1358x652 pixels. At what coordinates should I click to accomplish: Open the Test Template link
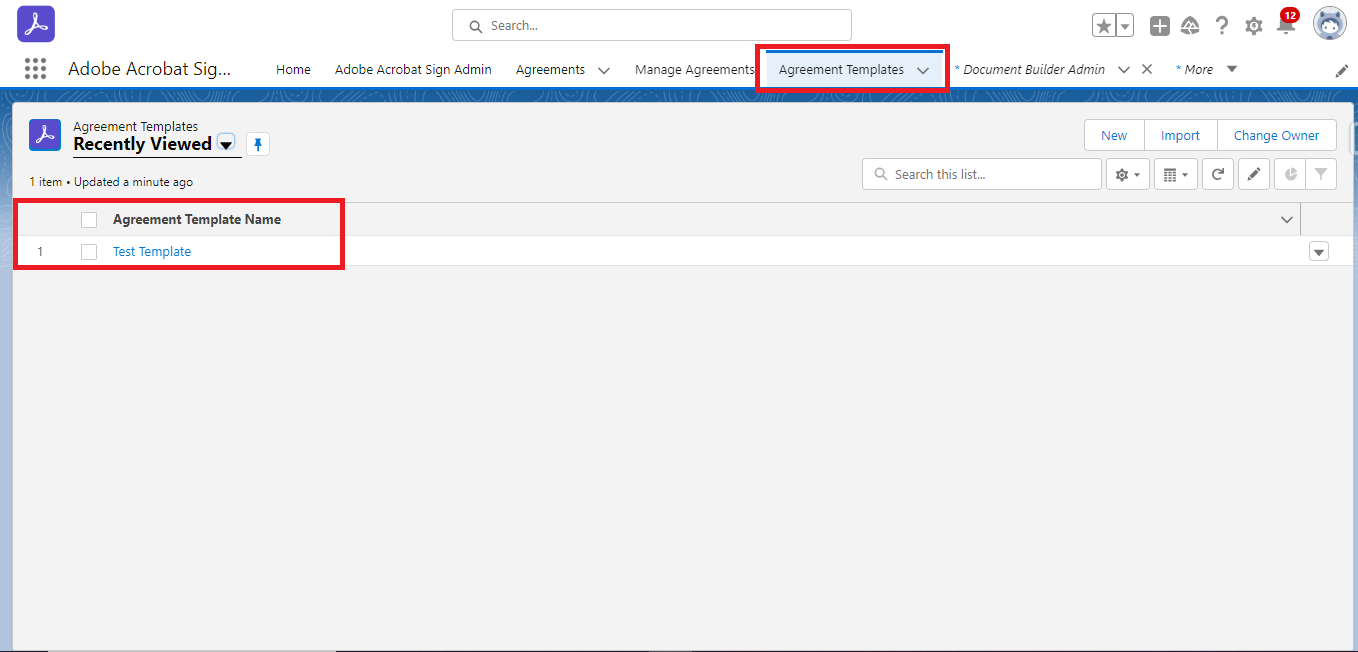(152, 252)
